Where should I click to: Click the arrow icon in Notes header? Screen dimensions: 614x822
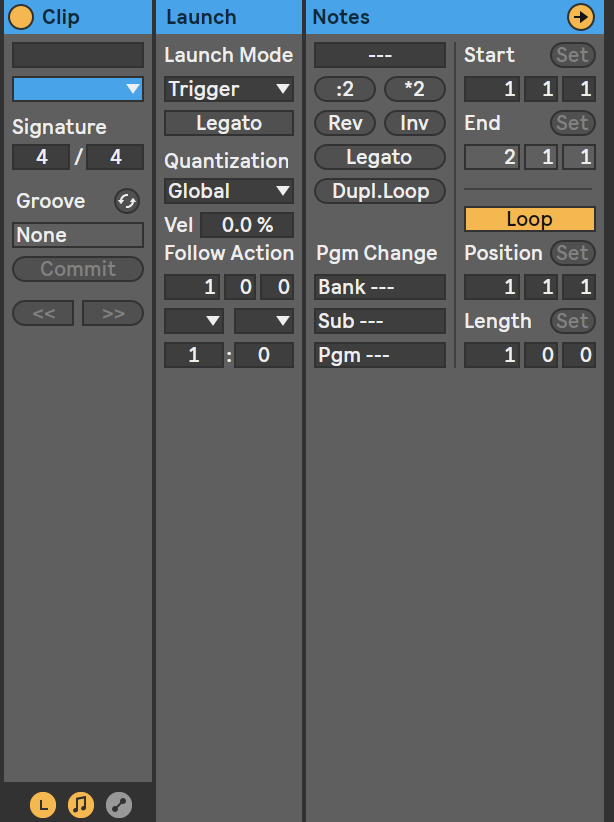579,17
